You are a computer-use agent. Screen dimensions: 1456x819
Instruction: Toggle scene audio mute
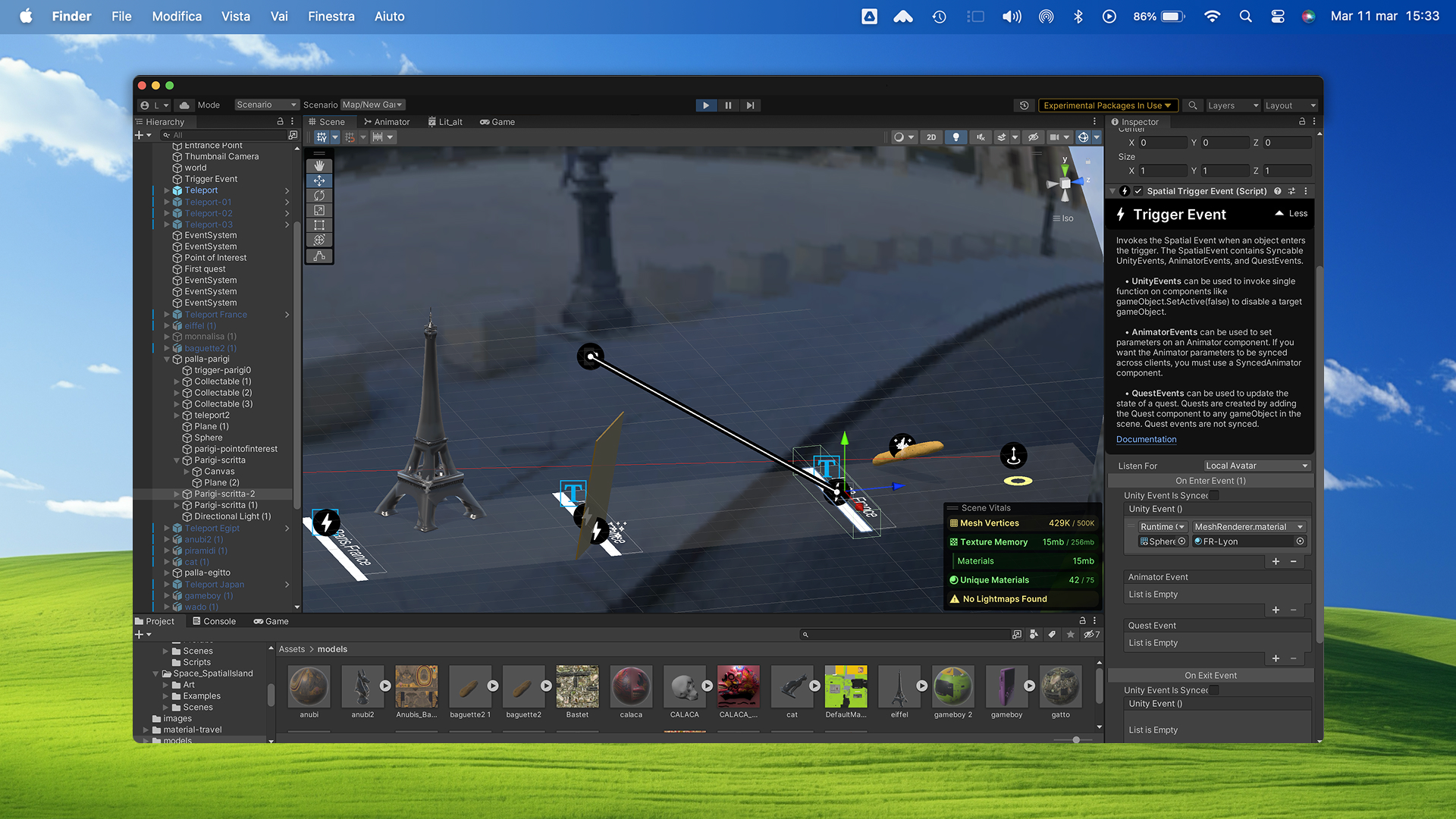pyautogui.click(x=981, y=137)
